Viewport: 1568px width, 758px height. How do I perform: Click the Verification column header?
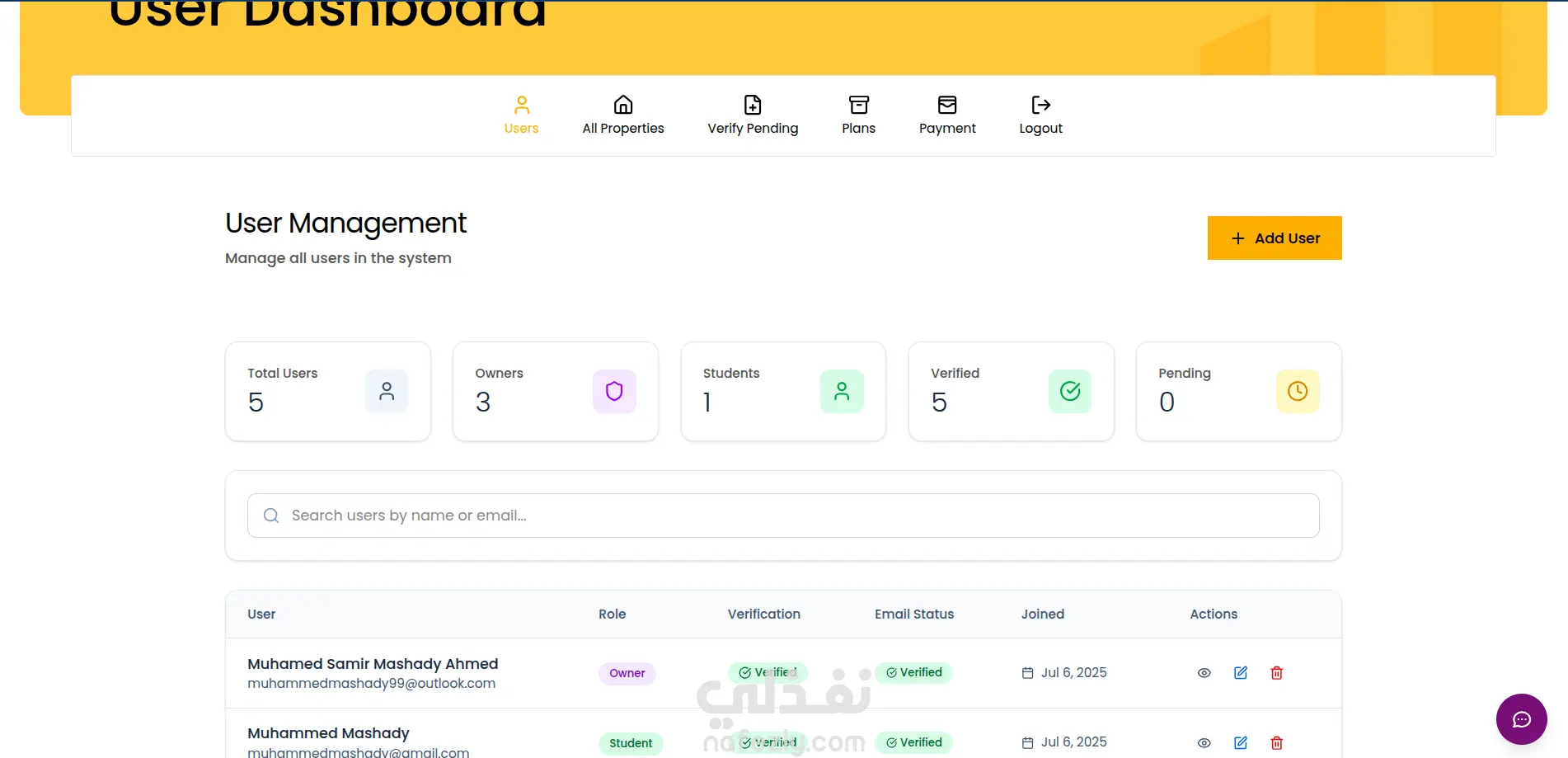click(764, 614)
